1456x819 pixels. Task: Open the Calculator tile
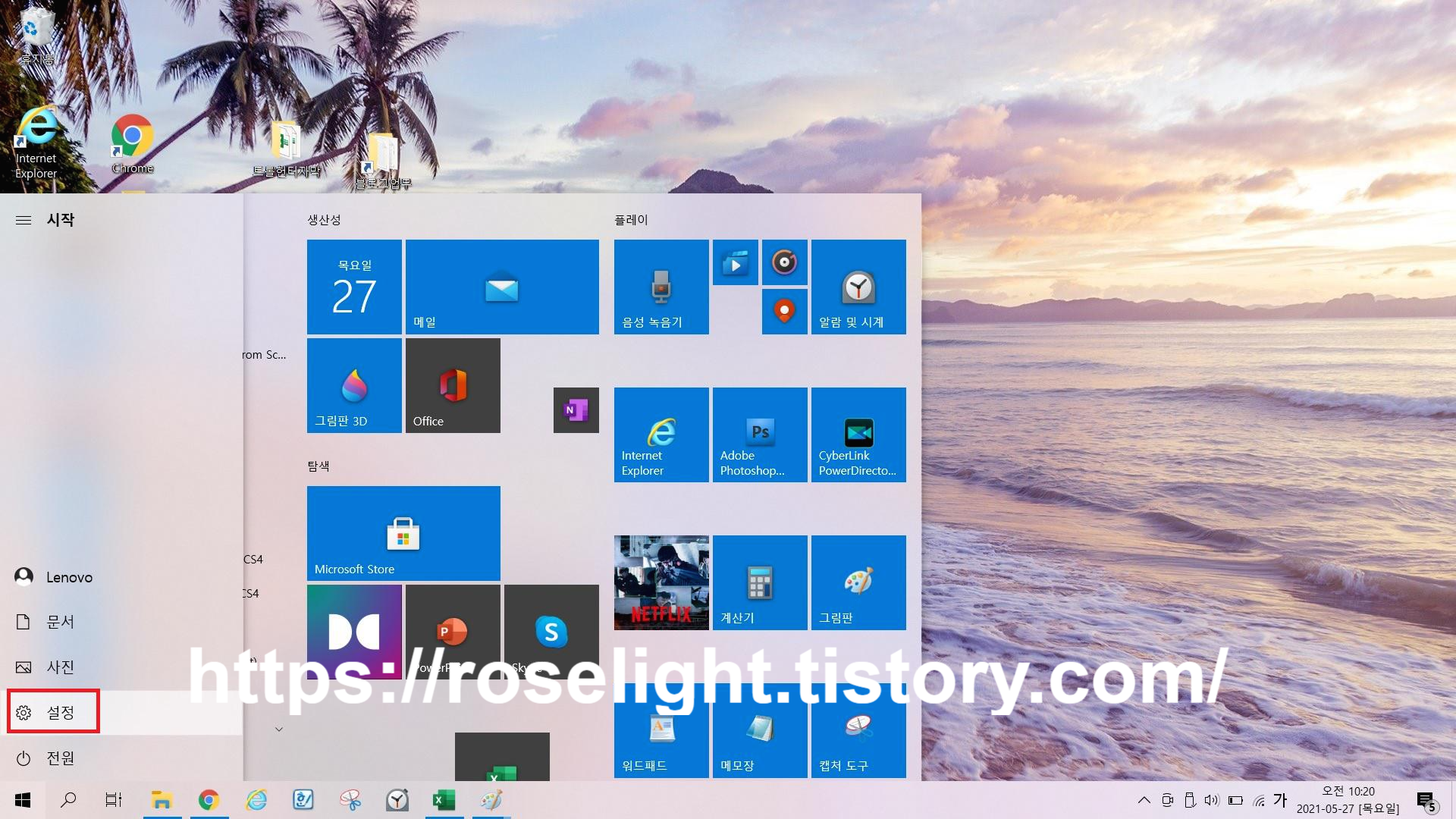[760, 582]
